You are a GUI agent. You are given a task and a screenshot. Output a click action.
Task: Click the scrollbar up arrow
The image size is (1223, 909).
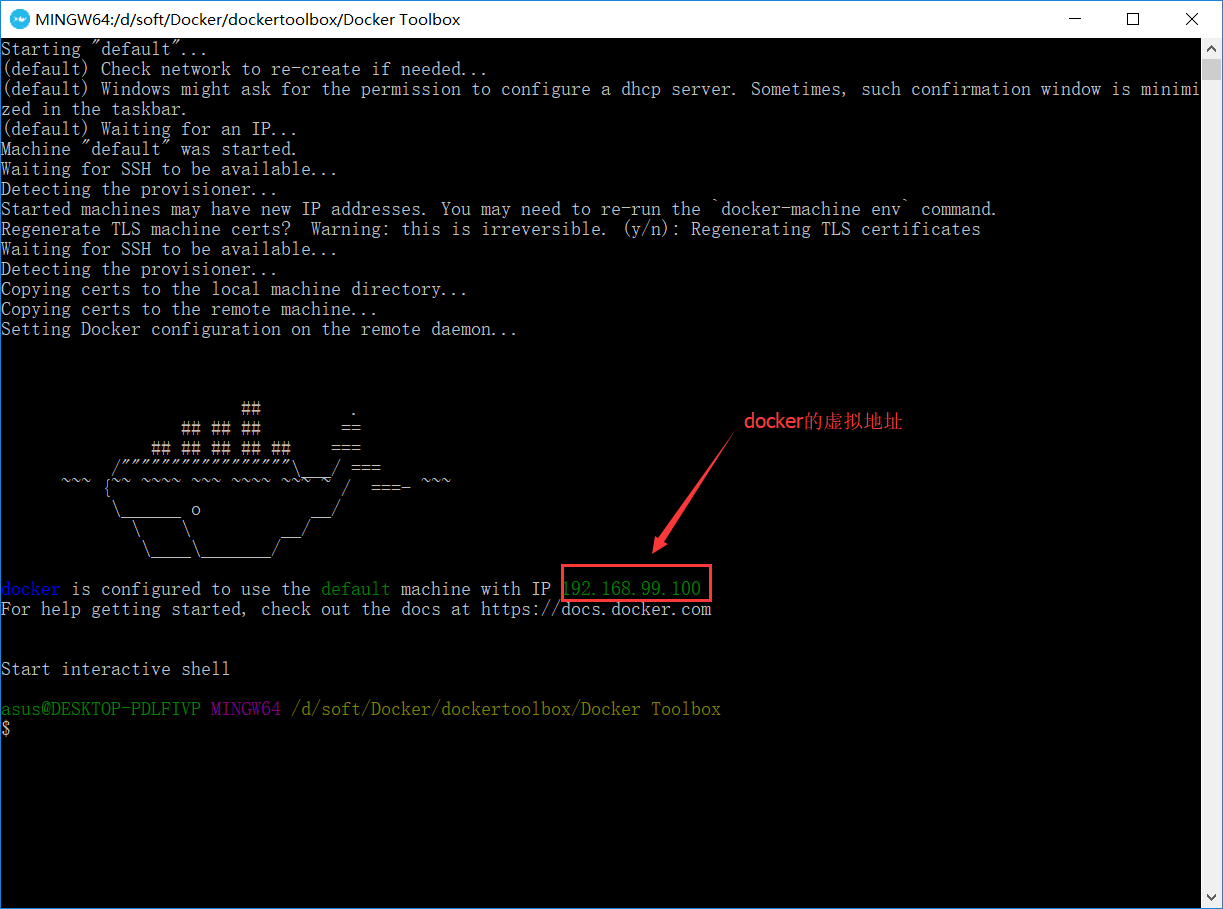pyautogui.click(x=1212, y=48)
